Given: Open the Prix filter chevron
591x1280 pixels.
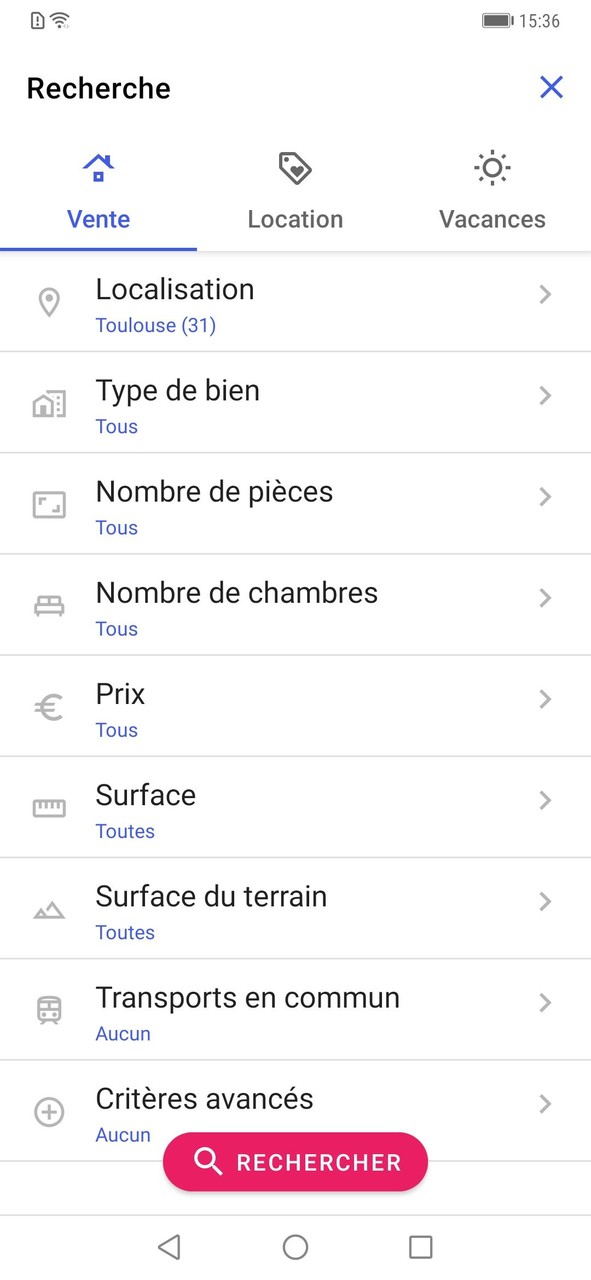Looking at the screenshot, I should tap(545, 698).
